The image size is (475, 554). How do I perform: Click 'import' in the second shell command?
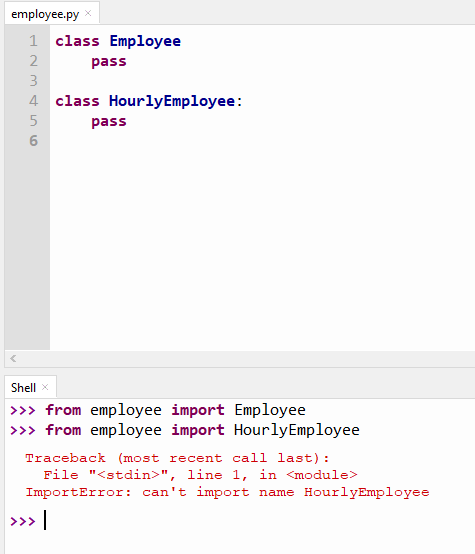click(198, 431)
